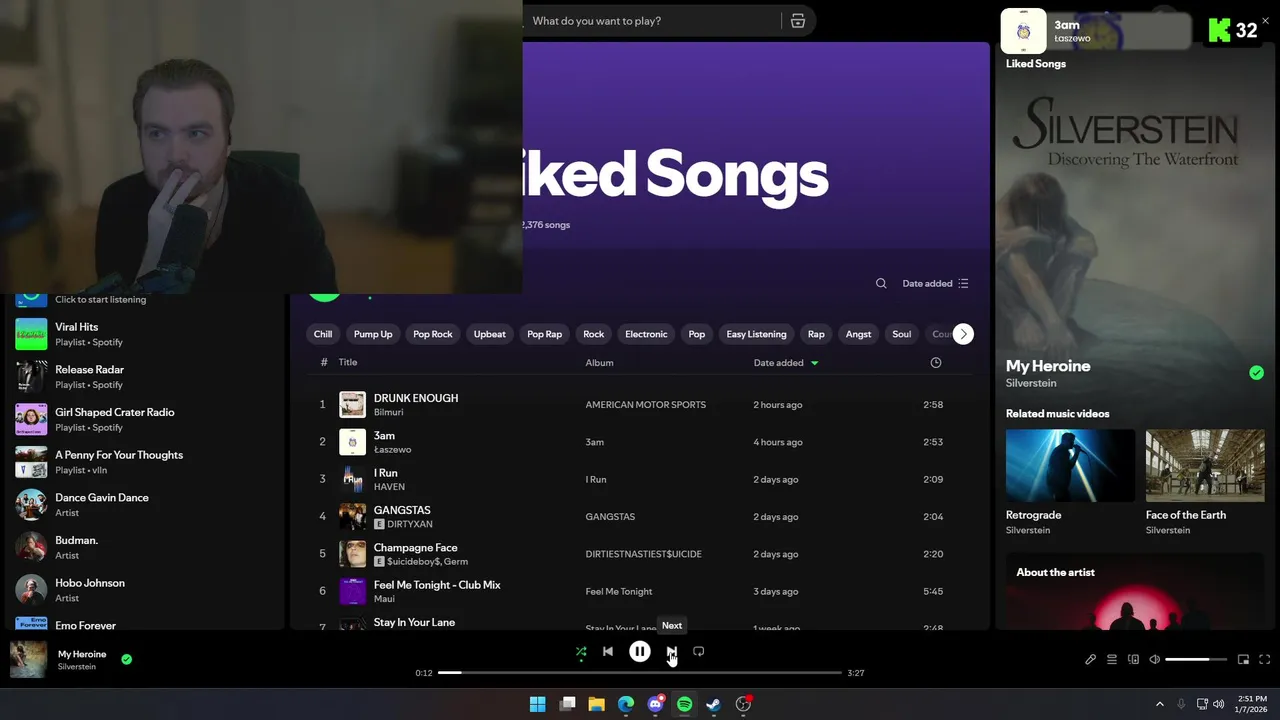
Task: Mute Spotify with the speaker icon
Action: tap(1155, 660)
